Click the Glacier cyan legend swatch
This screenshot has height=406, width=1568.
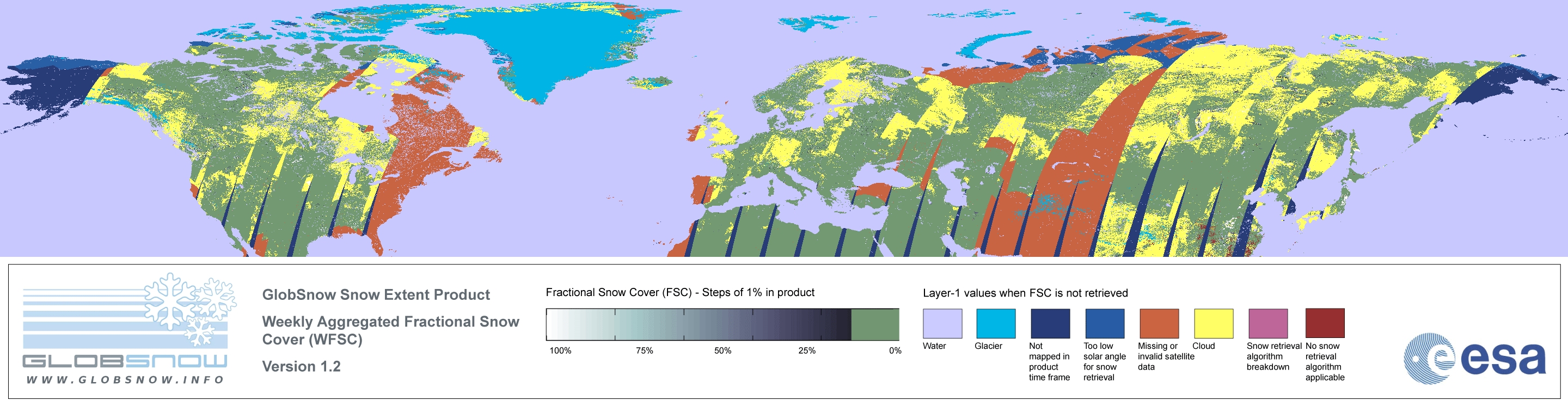coord(996,323)
